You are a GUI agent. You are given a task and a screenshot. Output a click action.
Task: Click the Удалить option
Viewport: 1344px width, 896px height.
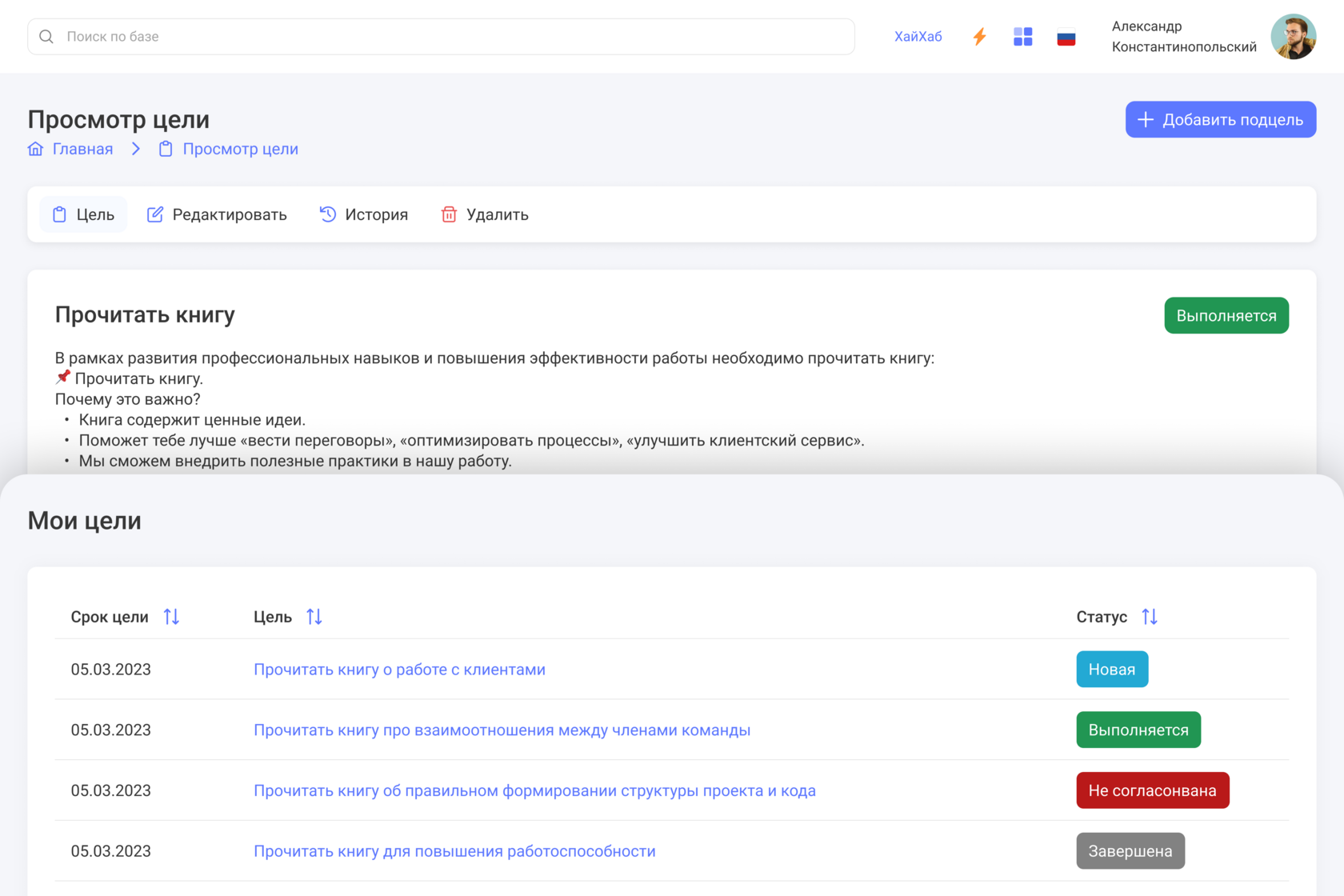[x=485, y=214]
